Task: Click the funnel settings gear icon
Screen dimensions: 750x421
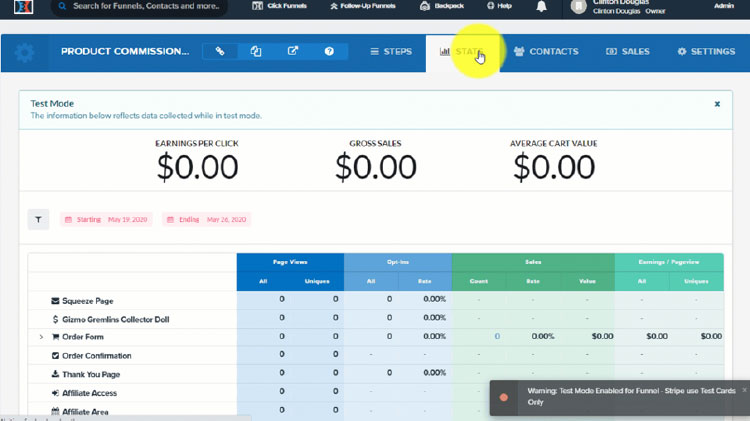Action: [x=24, y=52]
